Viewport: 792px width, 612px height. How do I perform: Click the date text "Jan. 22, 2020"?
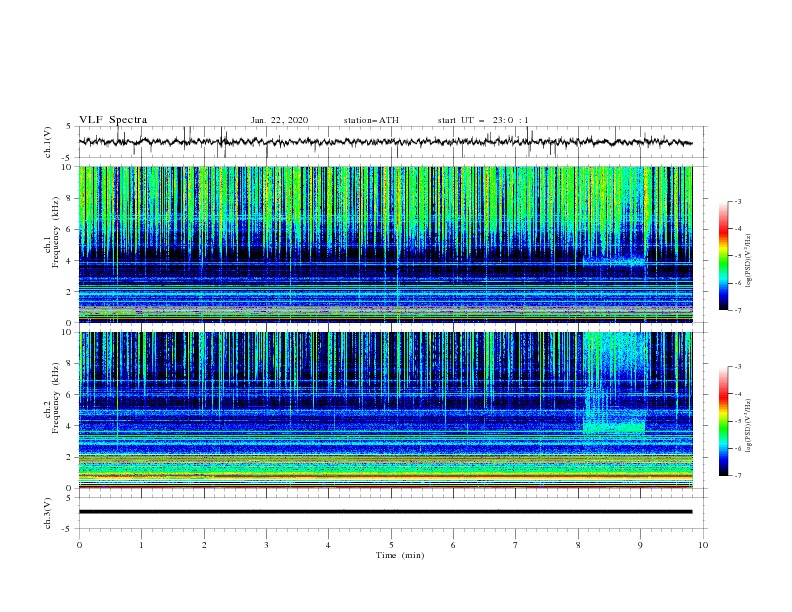[x=279, y=120]
